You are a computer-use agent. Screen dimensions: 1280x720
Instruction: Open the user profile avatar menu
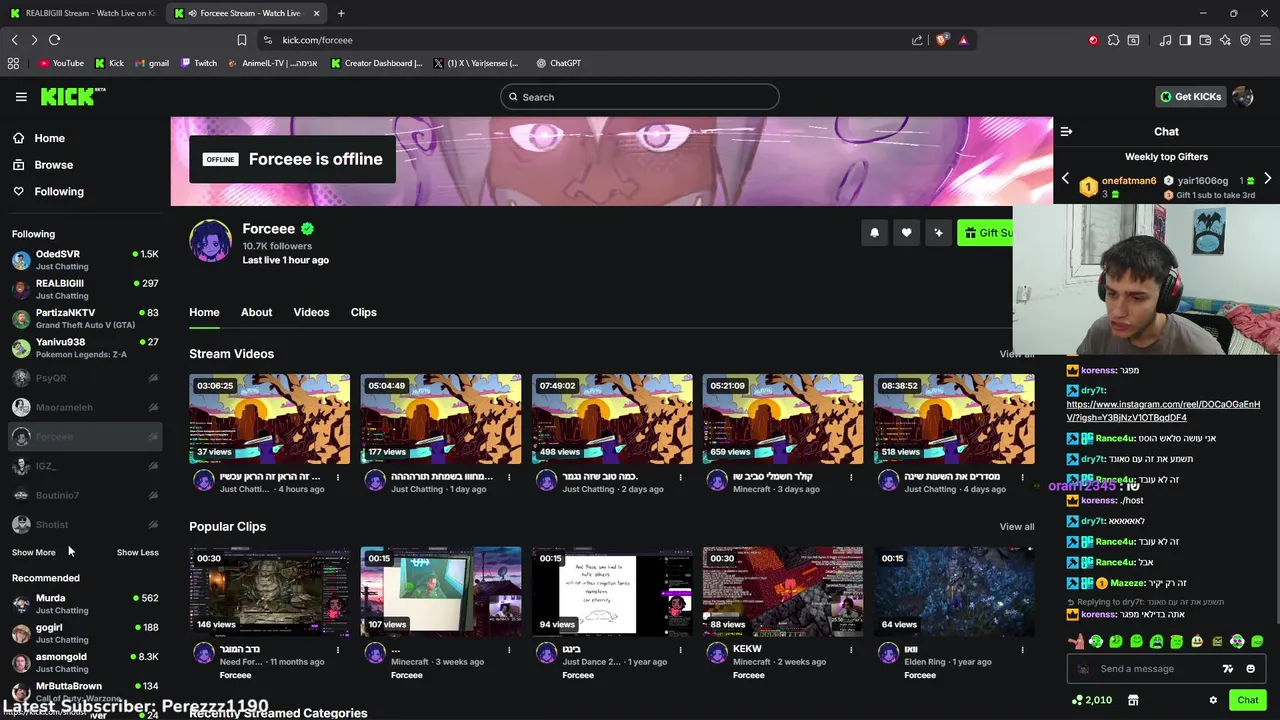pyautogui.click(x=1243, y=97)
